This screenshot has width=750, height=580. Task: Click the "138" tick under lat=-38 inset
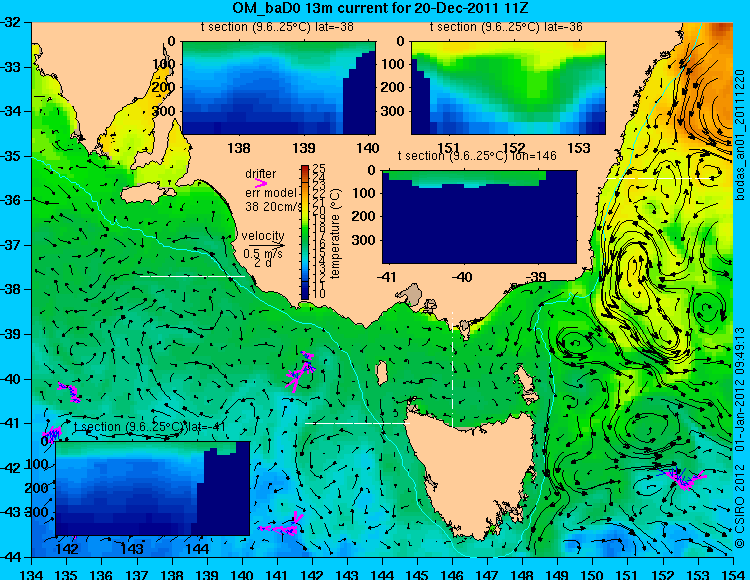pyautogui.click(x=239, y=148)
